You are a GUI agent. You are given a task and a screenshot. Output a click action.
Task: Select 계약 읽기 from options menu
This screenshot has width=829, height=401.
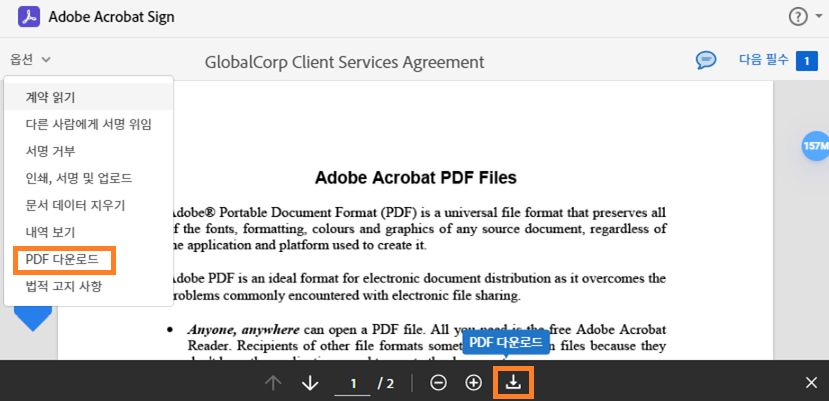[x=89, y=97]
